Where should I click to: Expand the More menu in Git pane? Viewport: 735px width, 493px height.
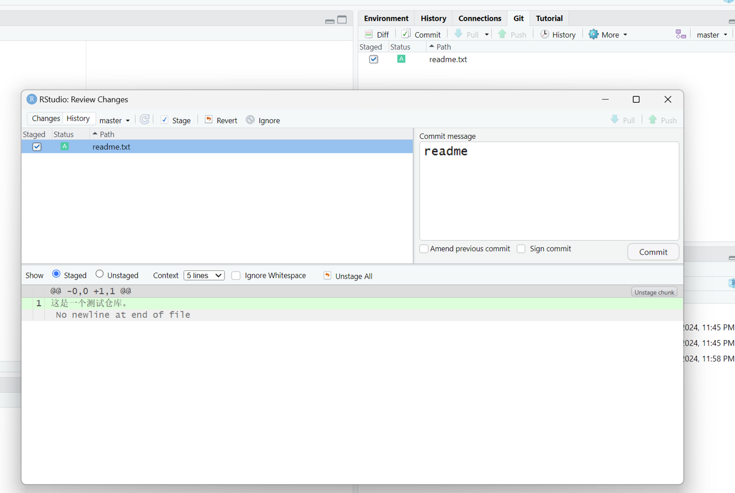click(x=608, y=34)
